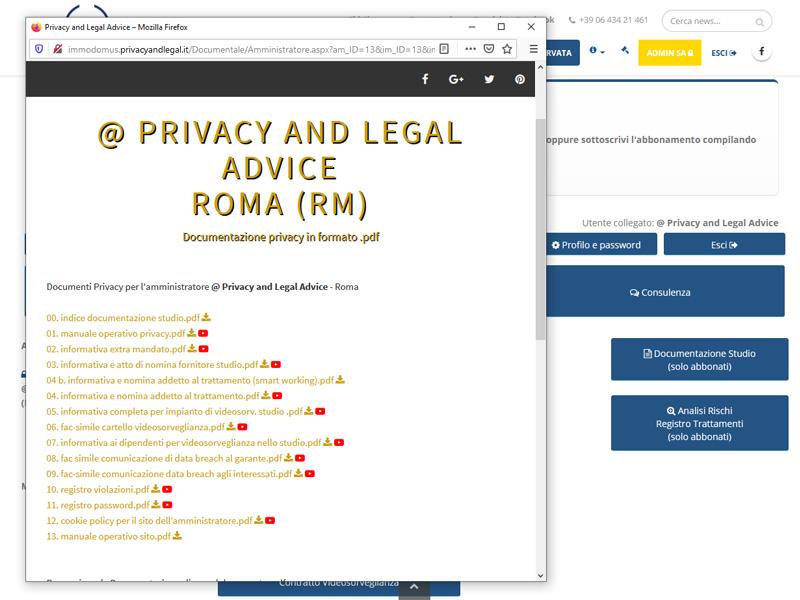800x600 pixels.
Task: Click the video icon for 04. informativa e nomina addetto
Action: [277, 395]
